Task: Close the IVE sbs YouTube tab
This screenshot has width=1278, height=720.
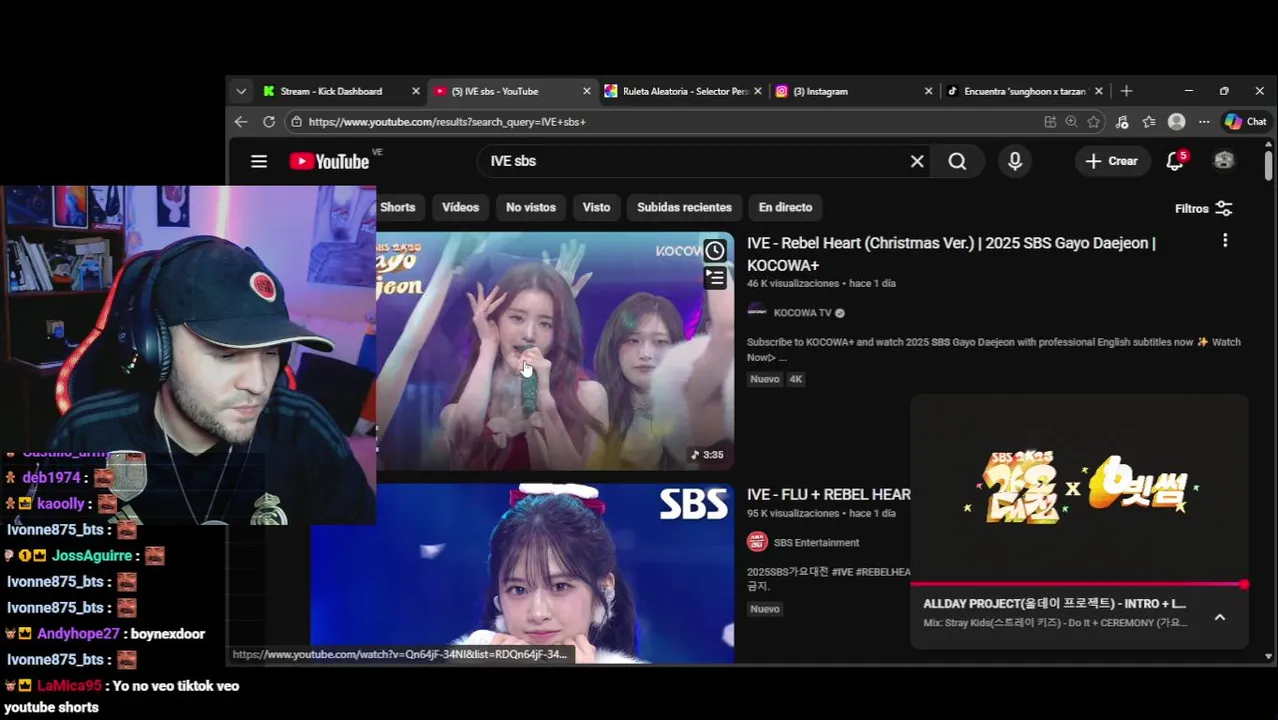Action: tap(587, 91)
